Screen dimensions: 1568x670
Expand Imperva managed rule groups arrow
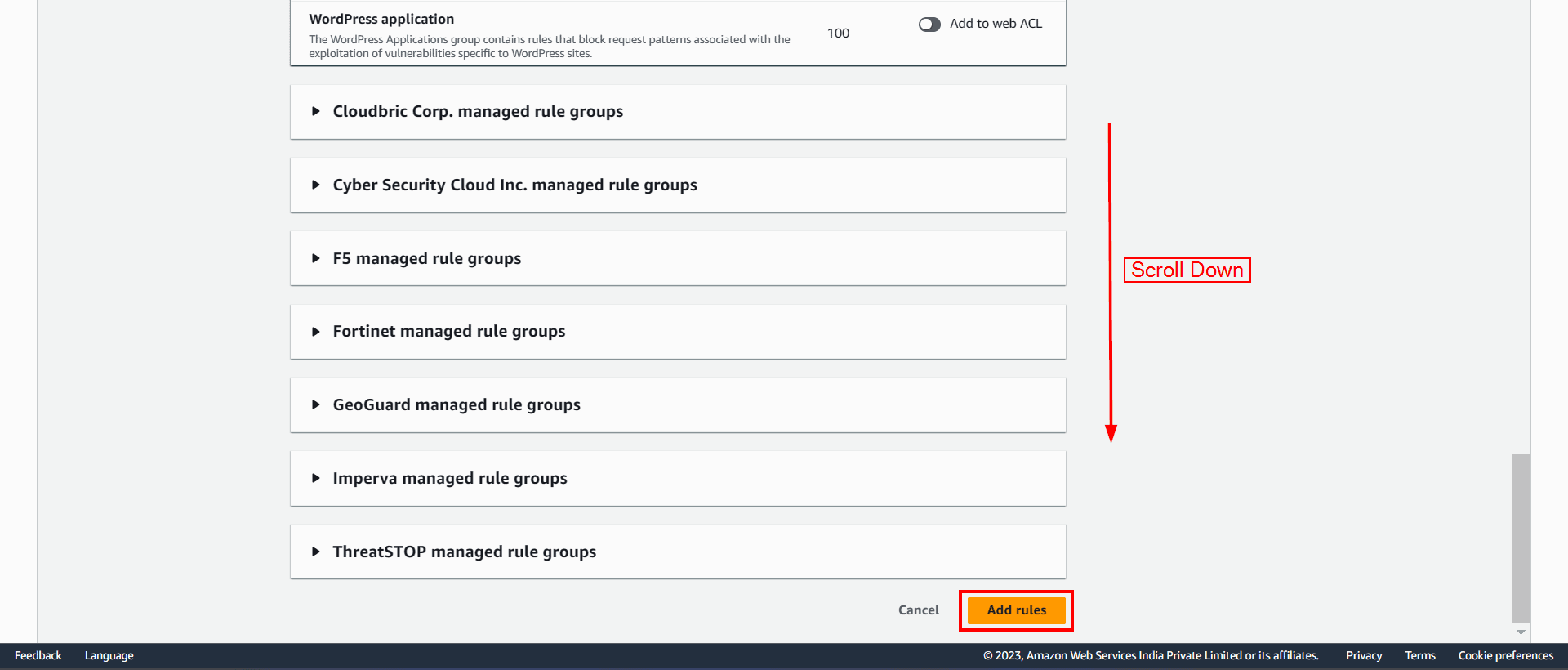pyautogui.click(x=315, y=479)
